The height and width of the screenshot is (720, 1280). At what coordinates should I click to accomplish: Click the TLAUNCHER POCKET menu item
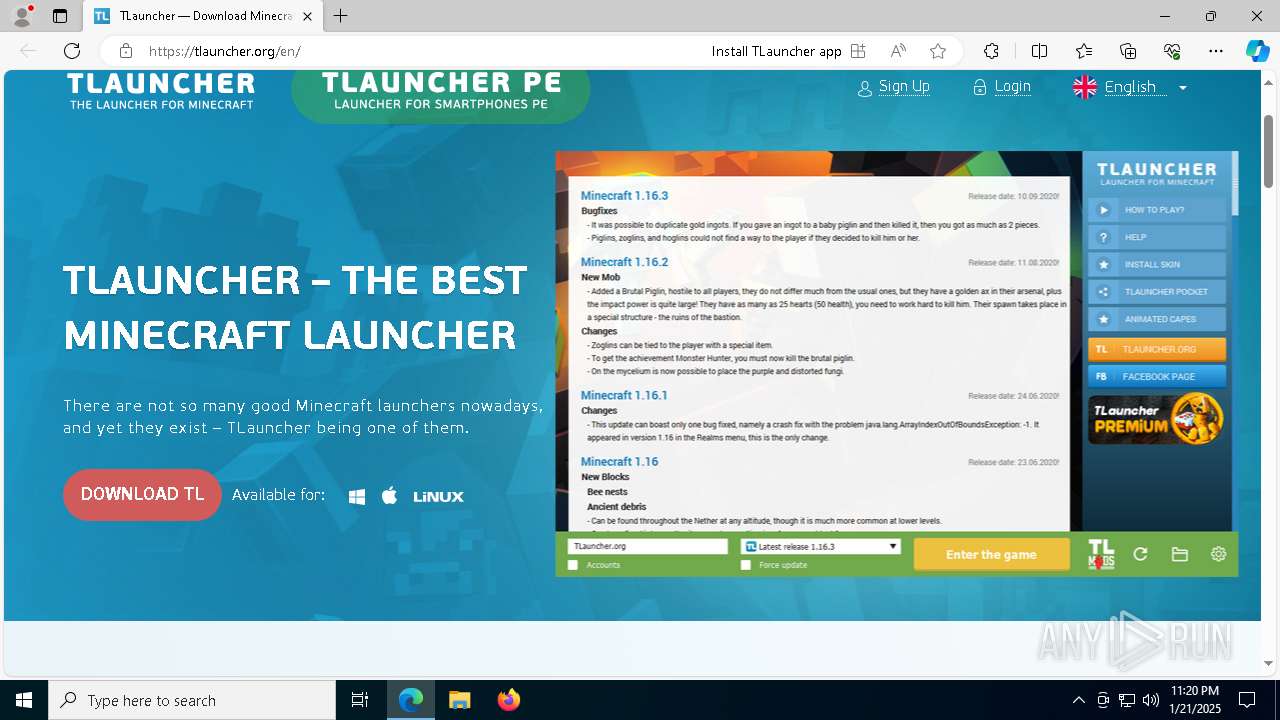point(1157,292)
